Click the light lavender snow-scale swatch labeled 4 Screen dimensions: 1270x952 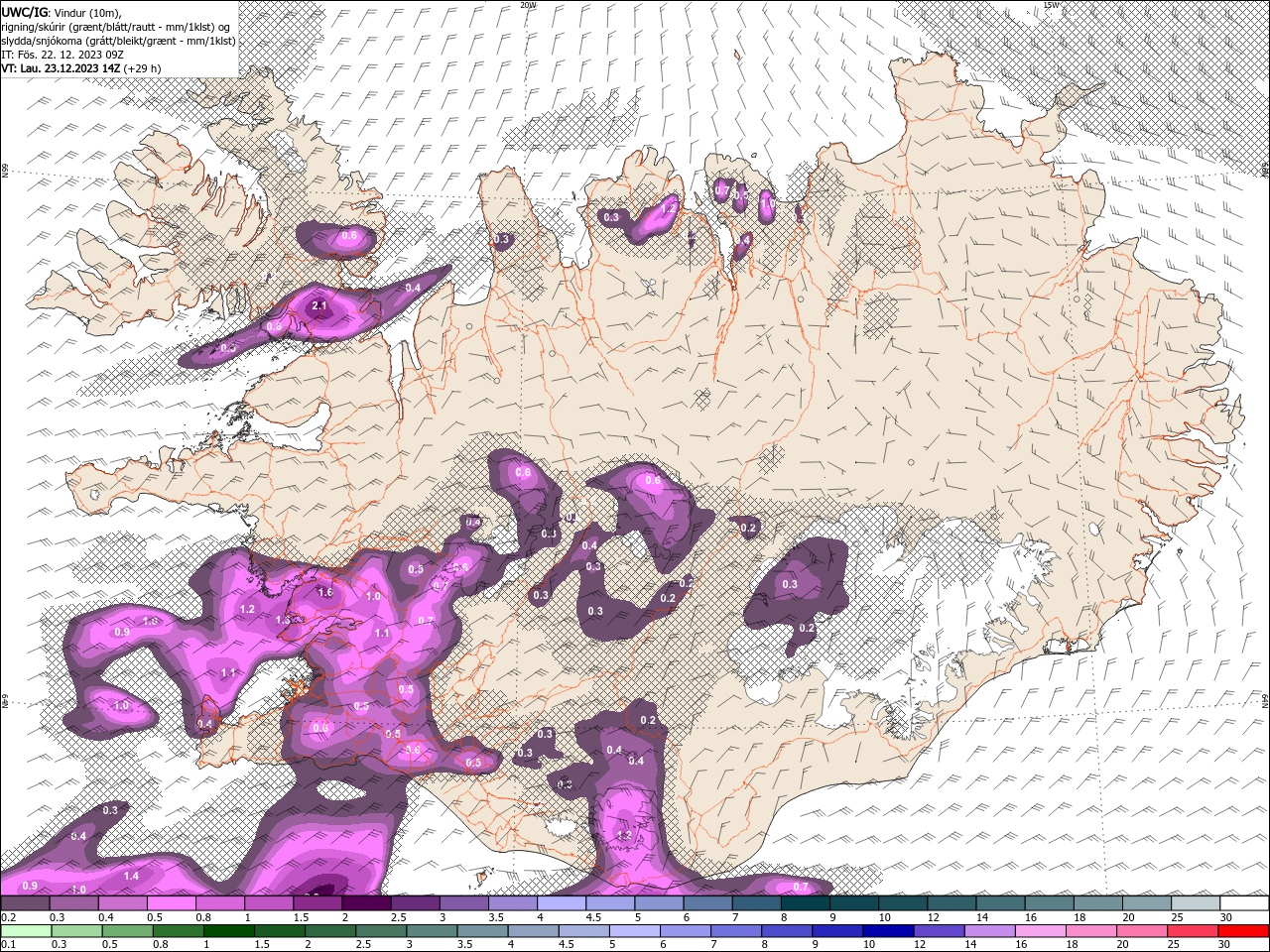click(563, 903)
